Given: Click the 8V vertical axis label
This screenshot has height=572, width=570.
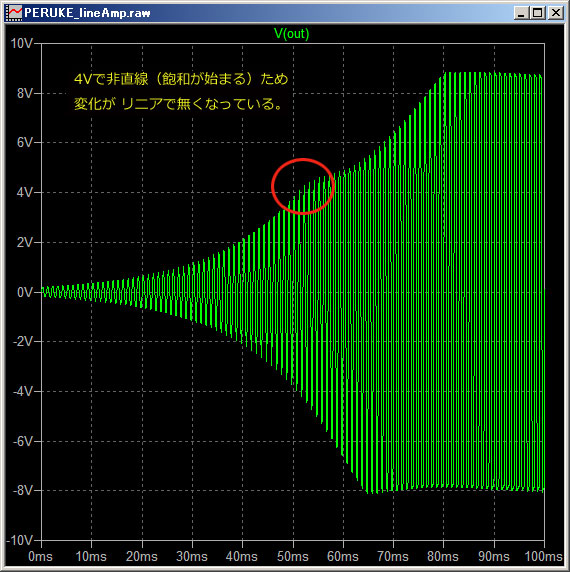Looking at the screenshot, I should (x=24, y=93).
